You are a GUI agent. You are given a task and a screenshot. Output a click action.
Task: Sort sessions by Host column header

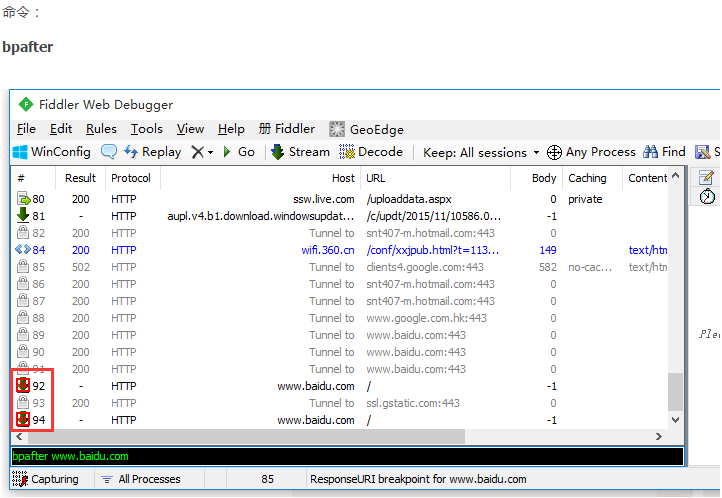(261, 178)
